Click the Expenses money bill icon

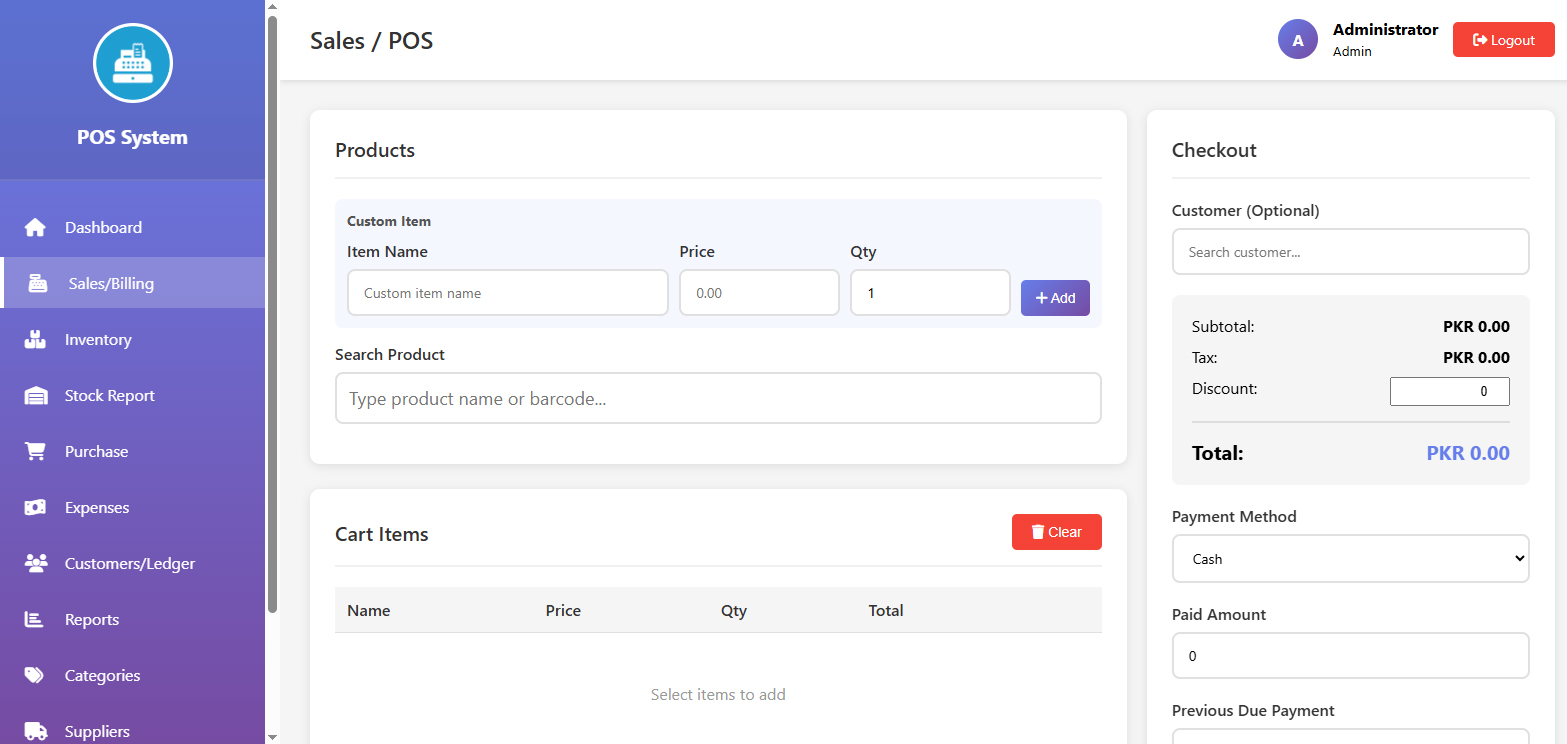click(35, 508)
